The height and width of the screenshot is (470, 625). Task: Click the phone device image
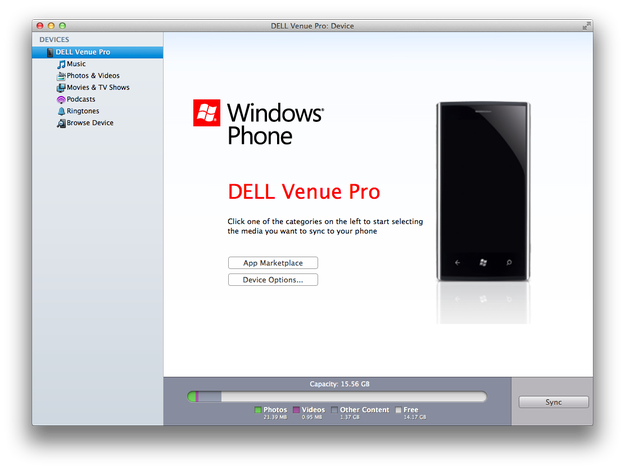click(x=483, y=191)
